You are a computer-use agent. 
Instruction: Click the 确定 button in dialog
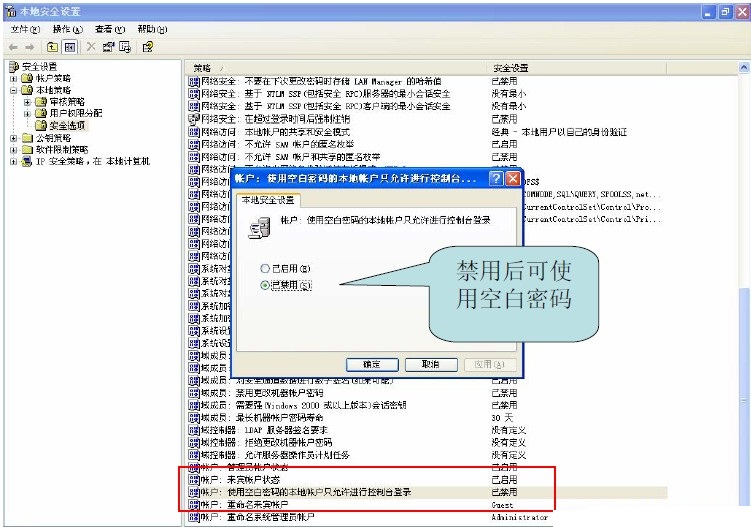coord(371,364)
